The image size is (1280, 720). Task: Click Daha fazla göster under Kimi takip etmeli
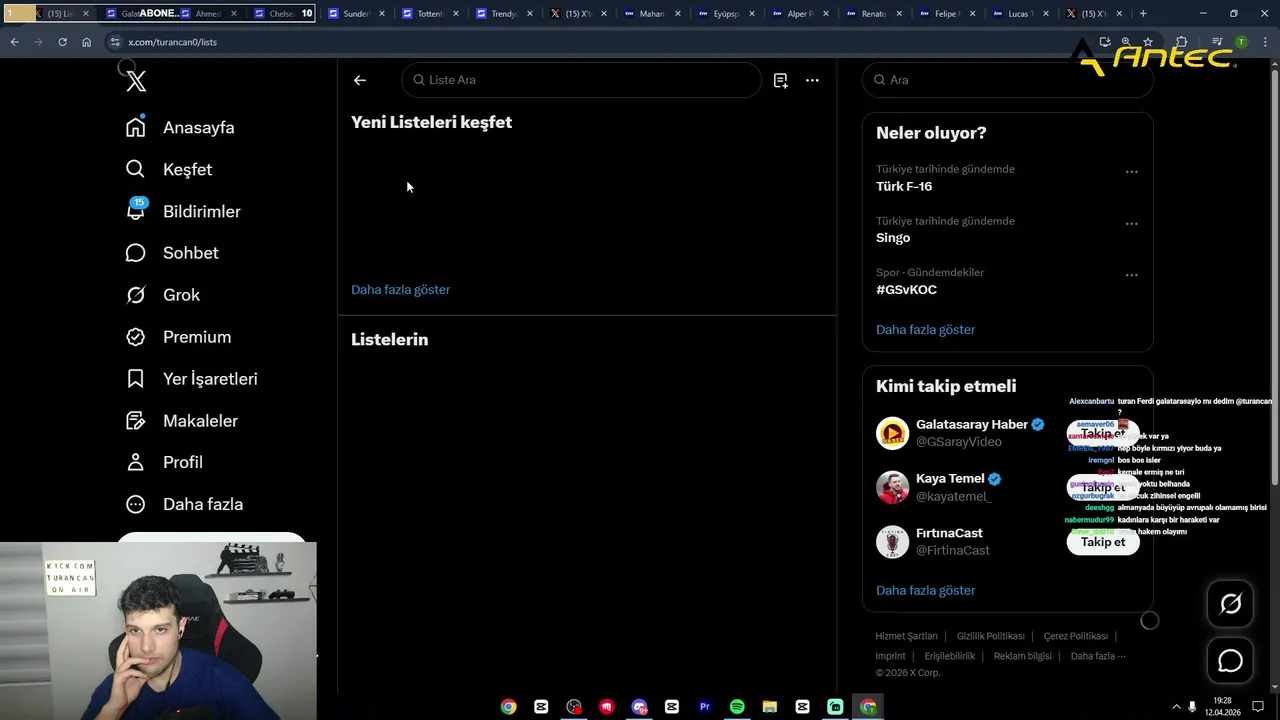[925, 590]
